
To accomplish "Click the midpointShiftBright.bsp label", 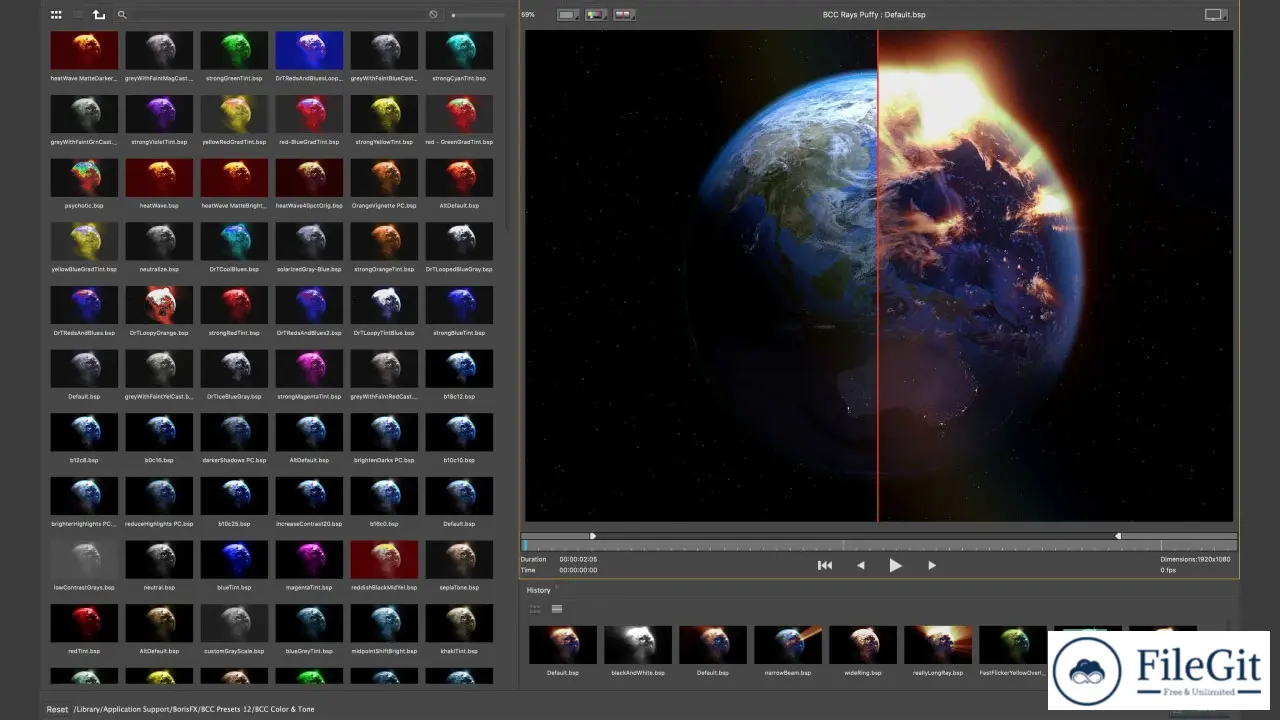I will coord(384,651).
